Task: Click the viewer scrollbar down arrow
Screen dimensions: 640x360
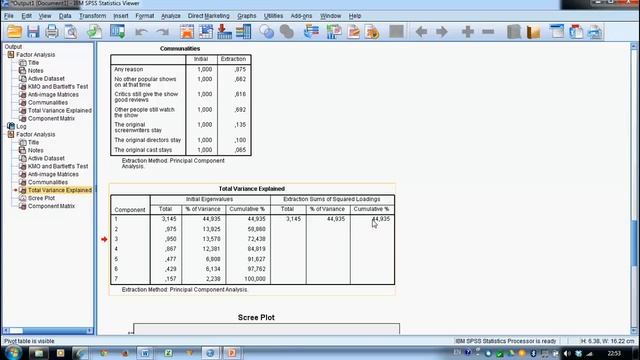Action: 634,331
